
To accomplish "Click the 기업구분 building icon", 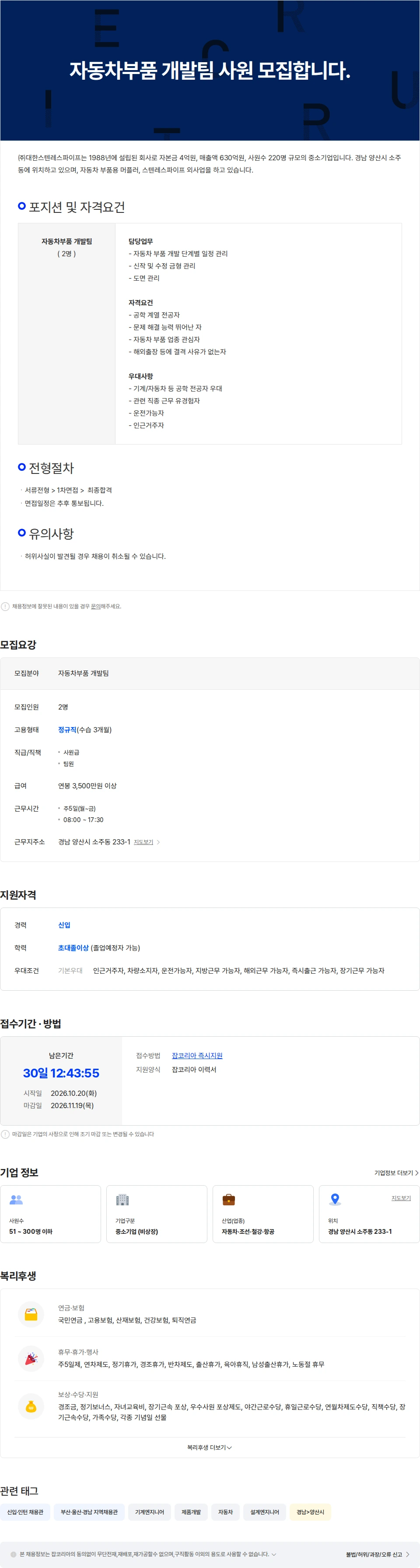I will pos(122,1199).
